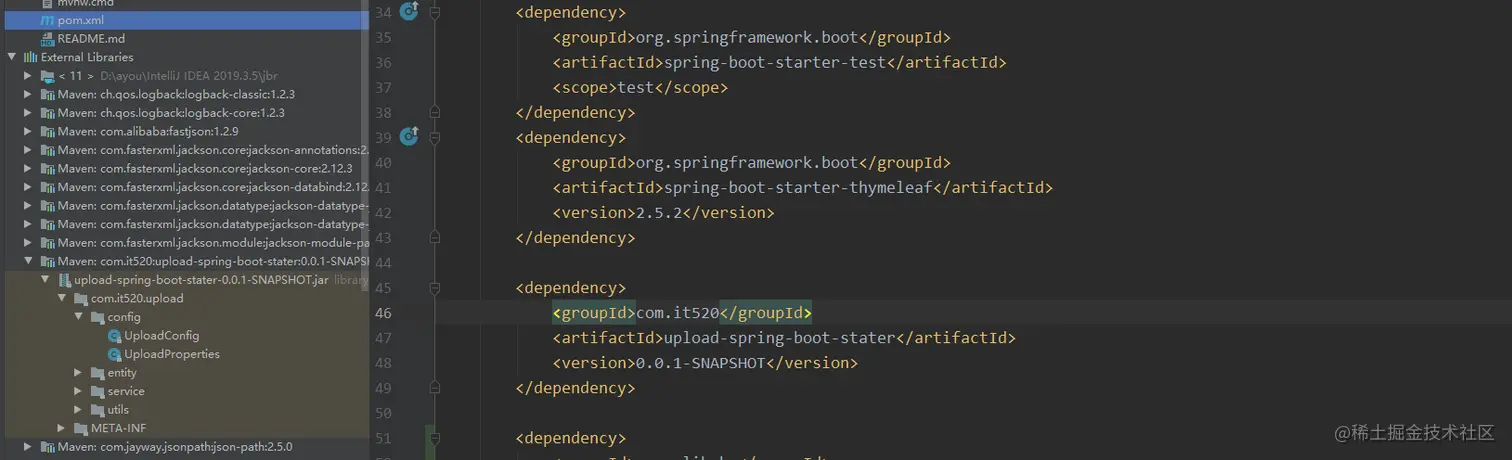Click the service package folder icon
Screen dimensions: 1512x460
tap(97, 391)
